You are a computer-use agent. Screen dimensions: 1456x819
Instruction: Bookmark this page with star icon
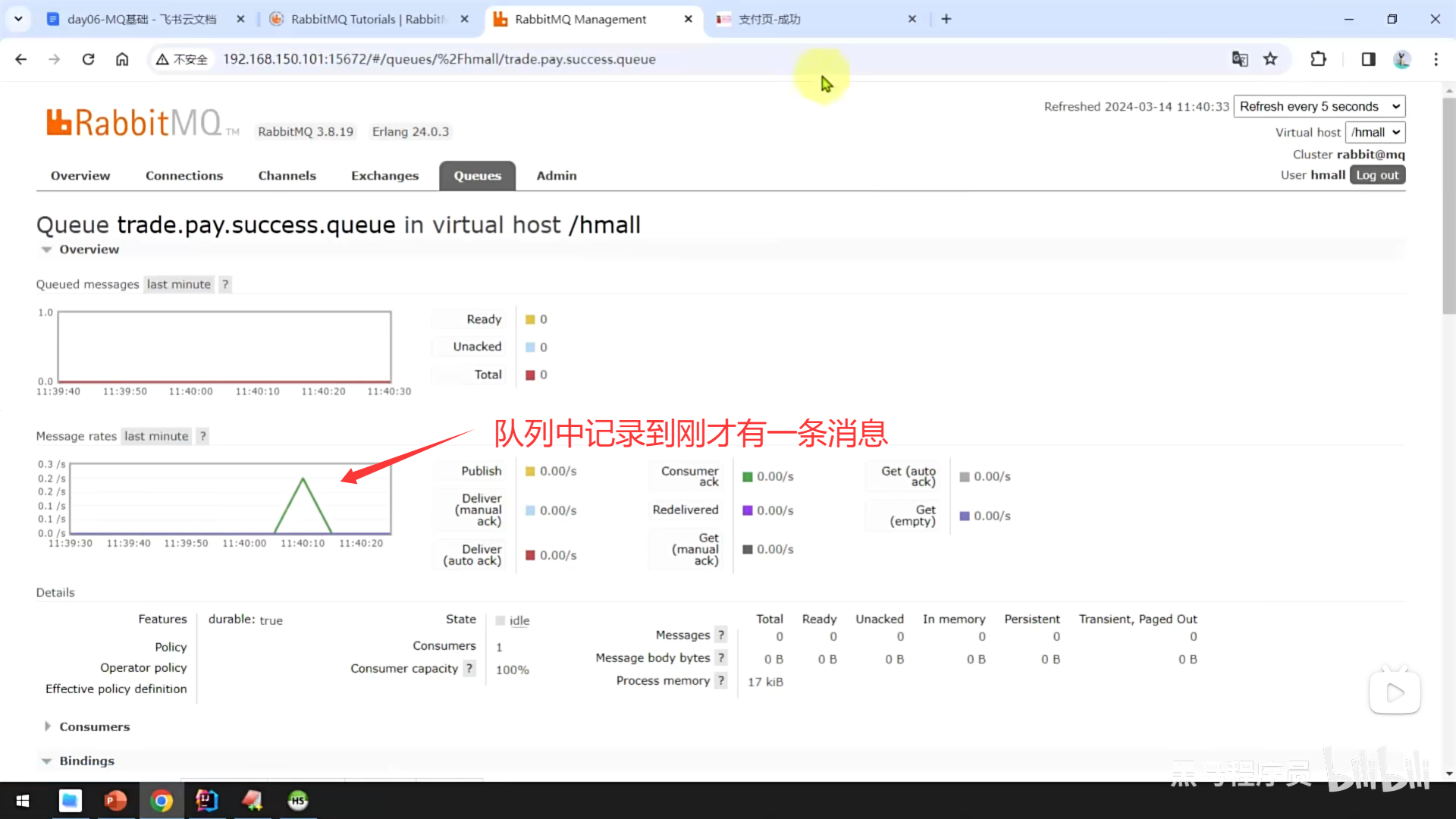[x=1270, y=59]
